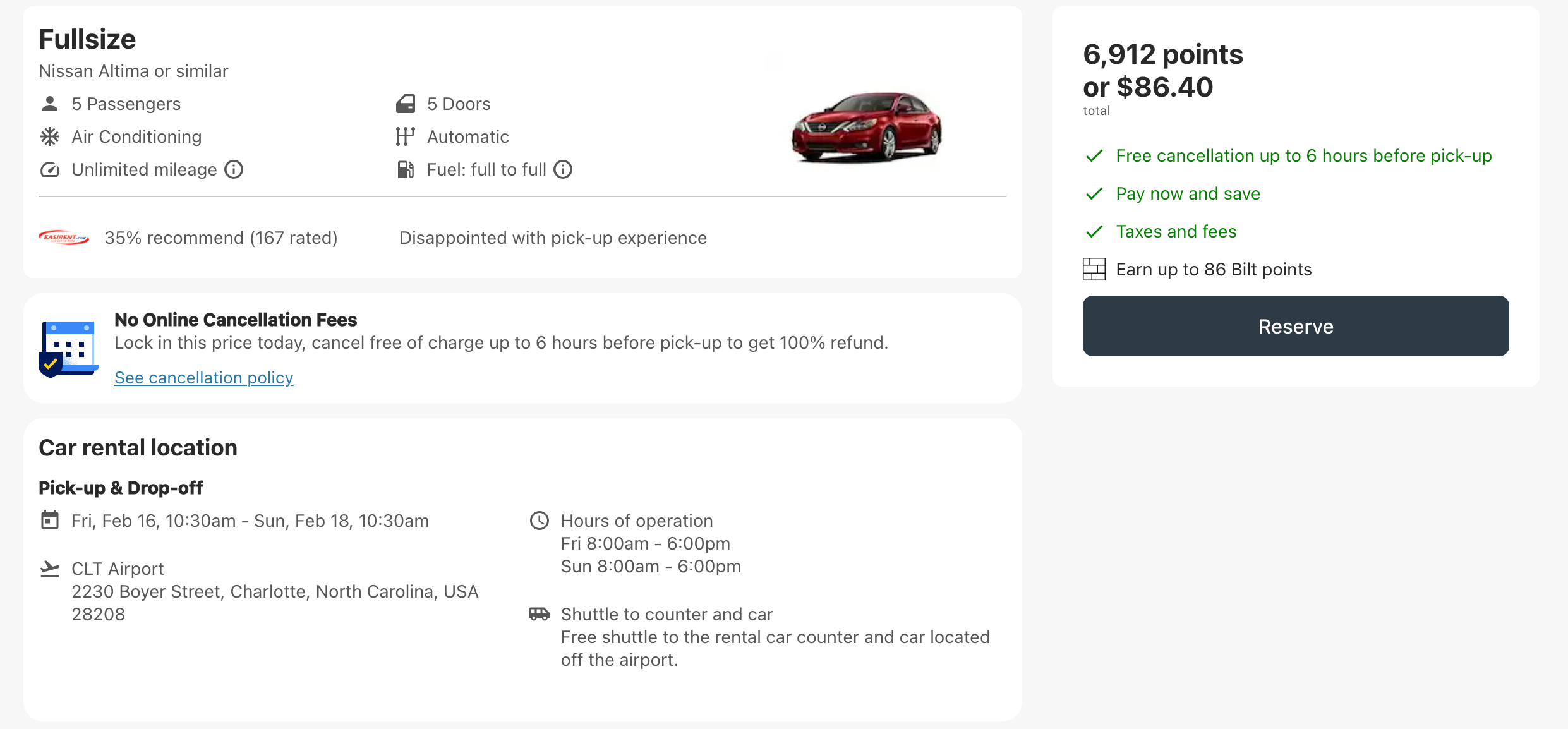Click the red Nissan Altima car image

(867, 126)
